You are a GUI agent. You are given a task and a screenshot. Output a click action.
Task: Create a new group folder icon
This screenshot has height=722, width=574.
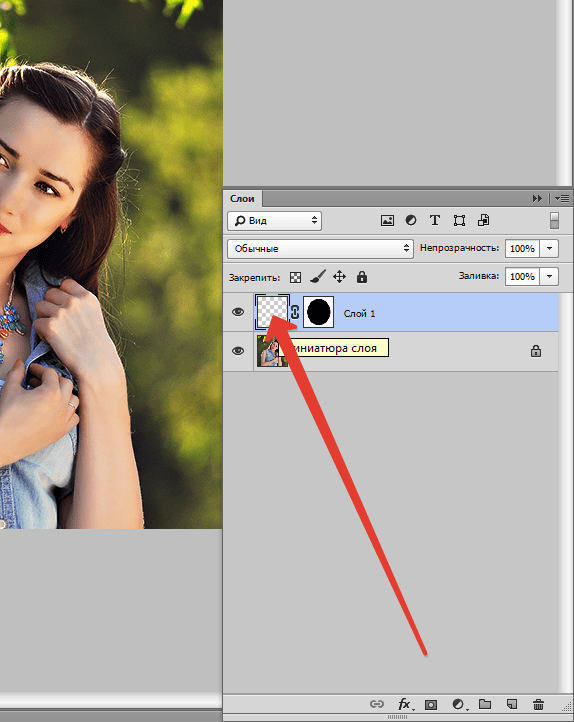(x=485, y=704)
